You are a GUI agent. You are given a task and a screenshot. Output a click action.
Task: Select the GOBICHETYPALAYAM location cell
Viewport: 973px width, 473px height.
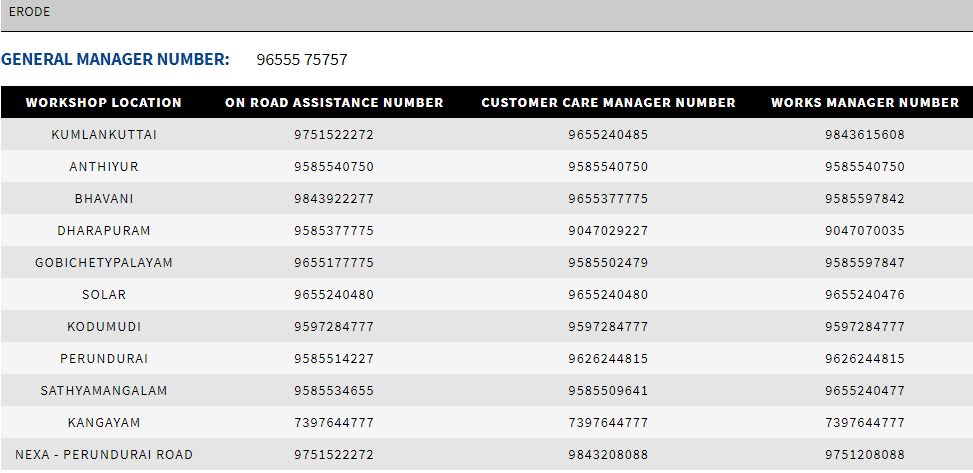(104, 263)
